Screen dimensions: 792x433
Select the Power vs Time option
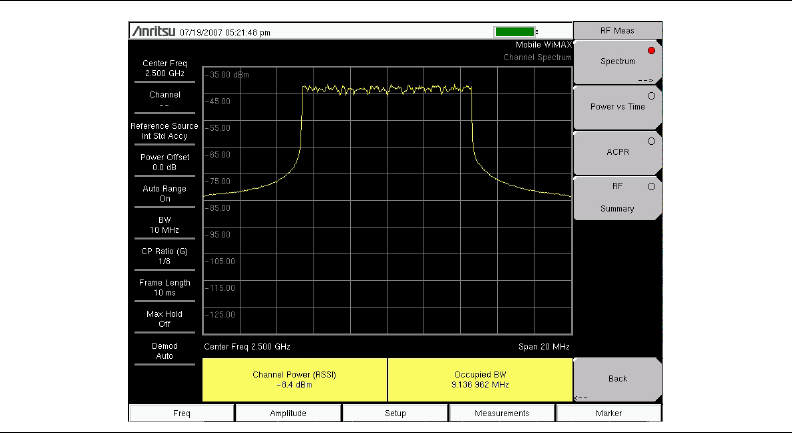pos(617,106)
